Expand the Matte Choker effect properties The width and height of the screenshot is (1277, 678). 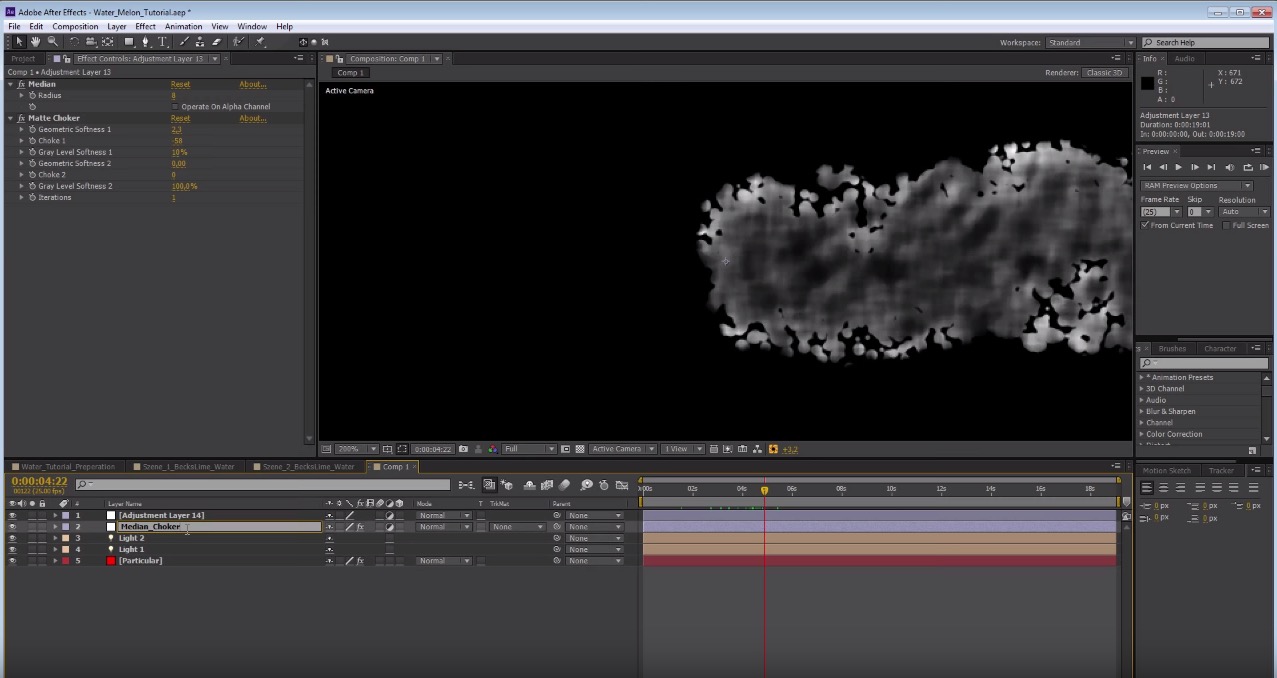pos(8,118)
